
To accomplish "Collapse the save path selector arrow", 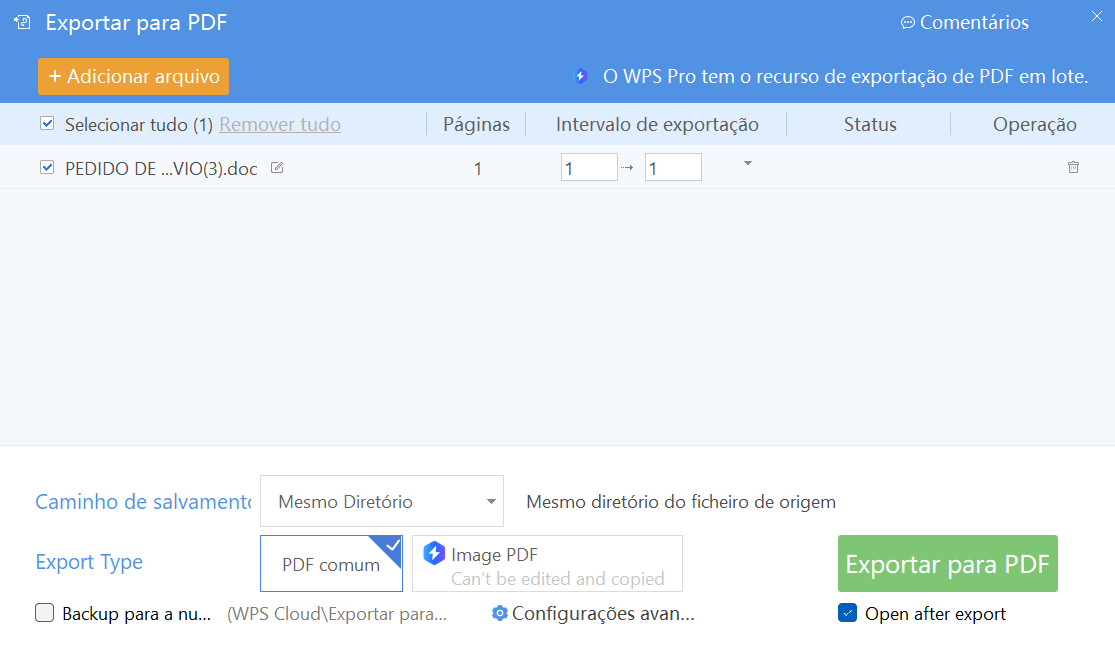I will (x=491, y=501).
